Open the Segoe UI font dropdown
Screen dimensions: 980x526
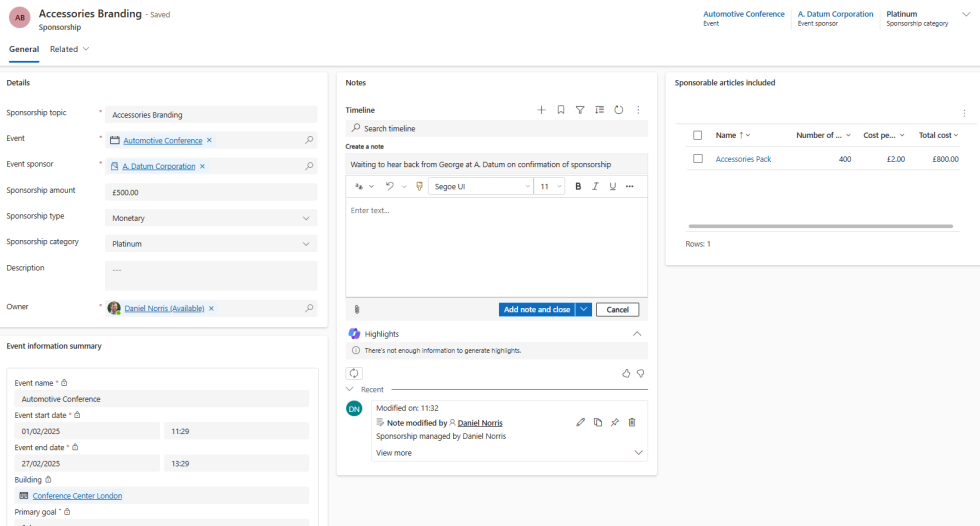[x=480, y=186]
